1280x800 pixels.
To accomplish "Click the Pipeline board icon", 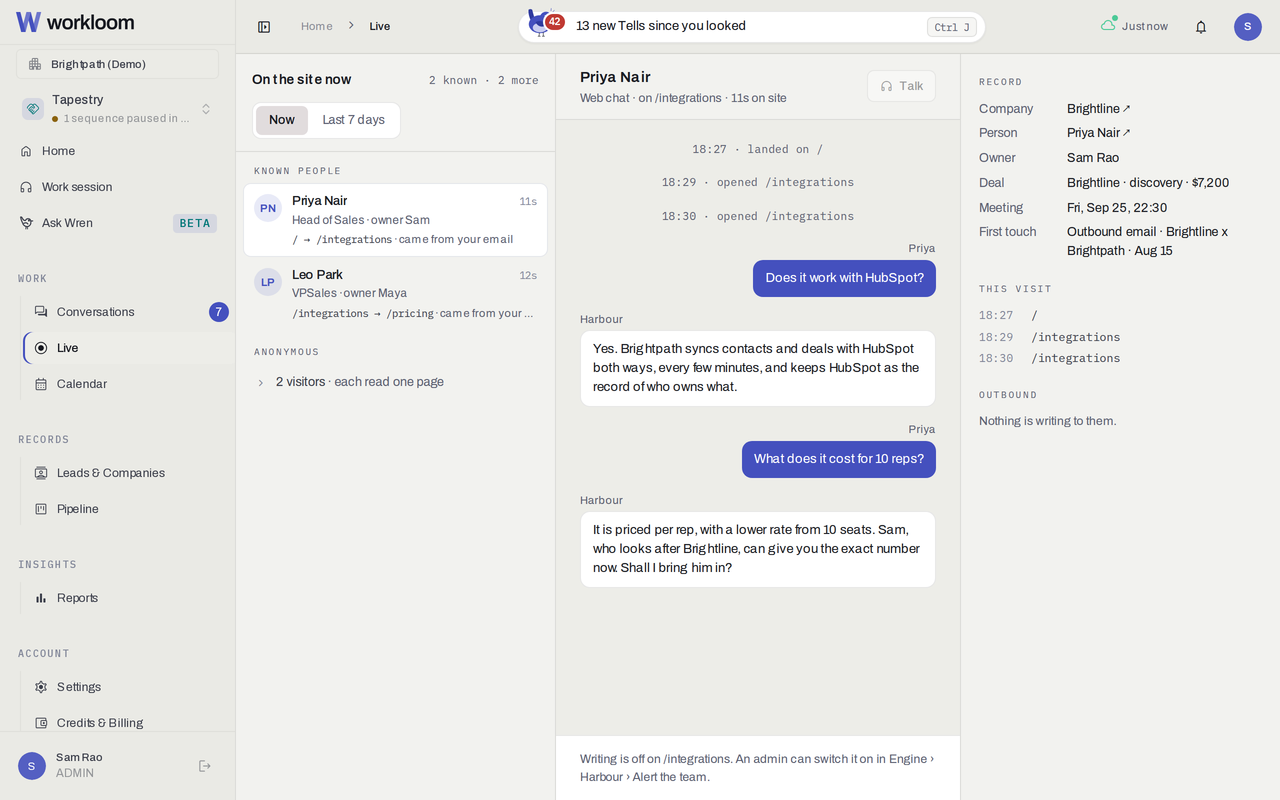I will coord(41,509).
